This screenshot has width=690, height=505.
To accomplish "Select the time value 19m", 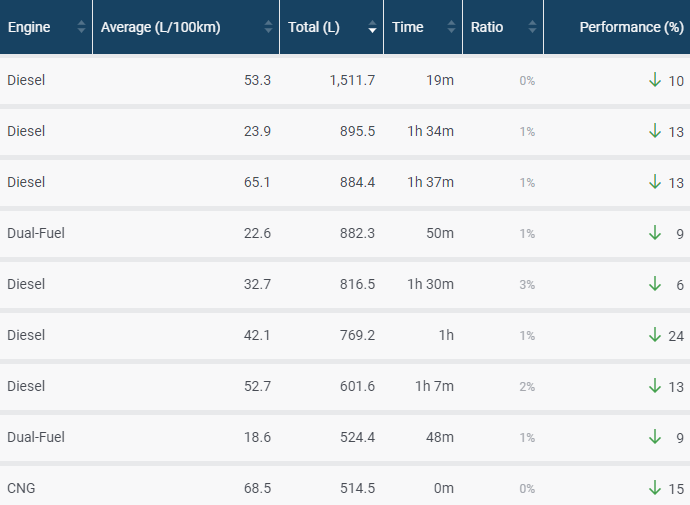I will tap(440, 80).
